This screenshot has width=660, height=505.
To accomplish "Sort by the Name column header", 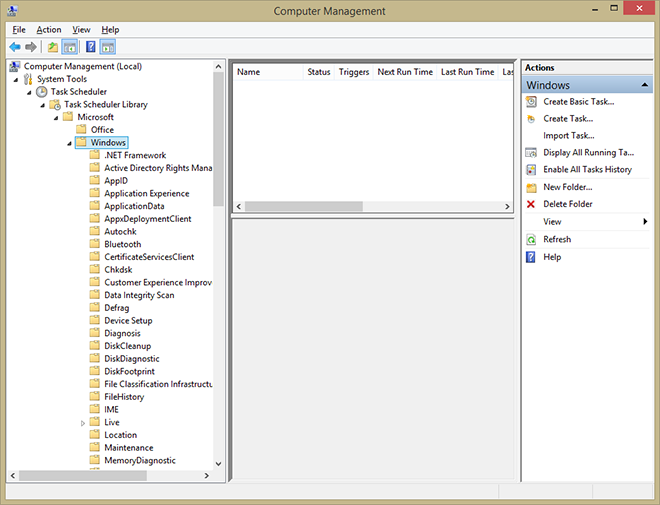I will [x=268, y=72].
